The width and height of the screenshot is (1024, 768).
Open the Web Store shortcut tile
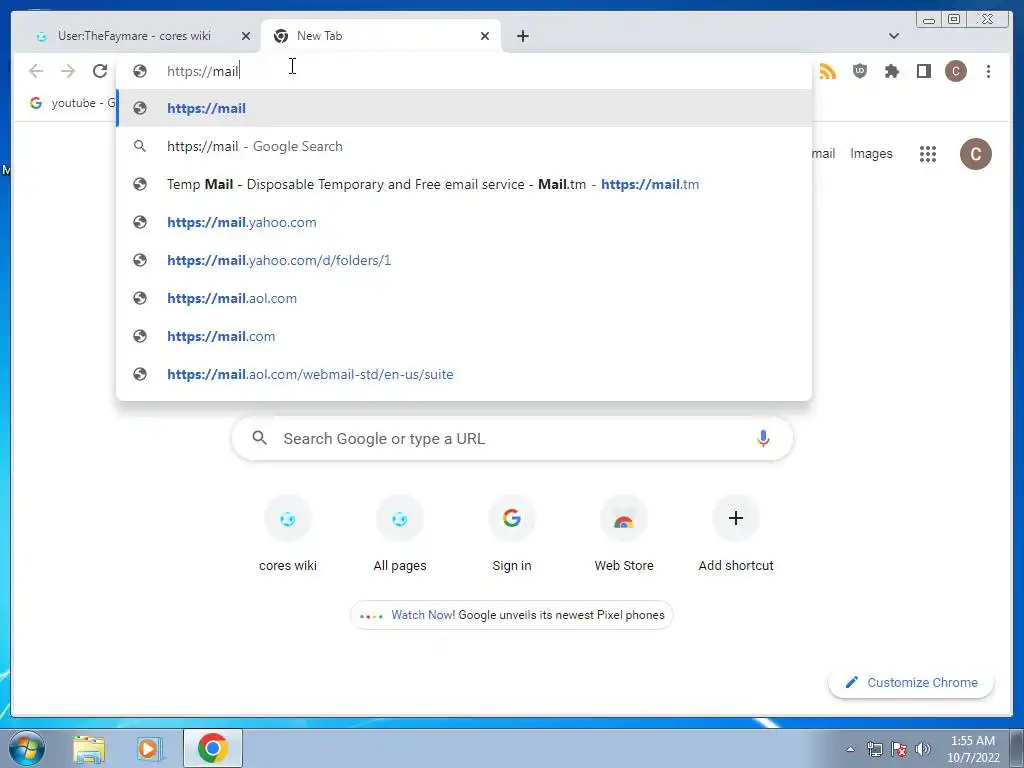624,534
